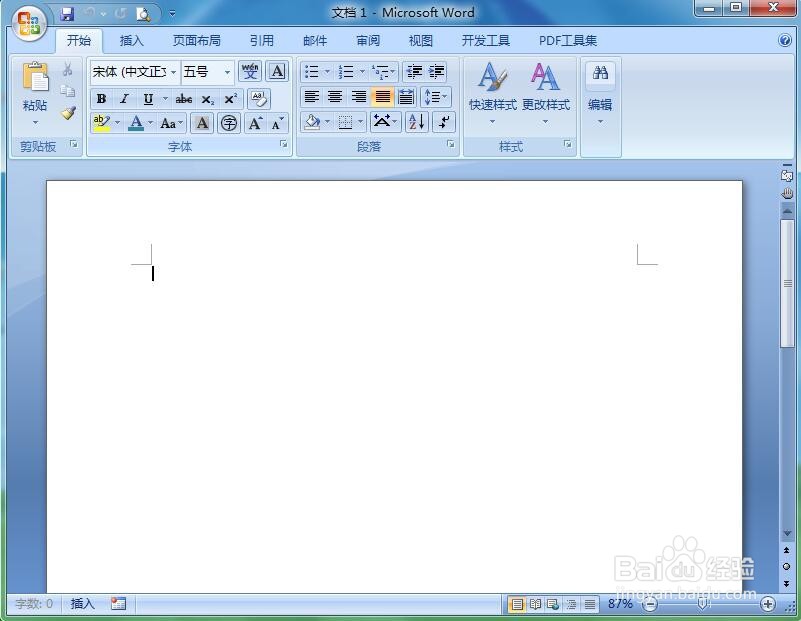Open the Line Spacing dropdown
The width and height of the screenshot is (801, 621).
click(x=436, y=97)
